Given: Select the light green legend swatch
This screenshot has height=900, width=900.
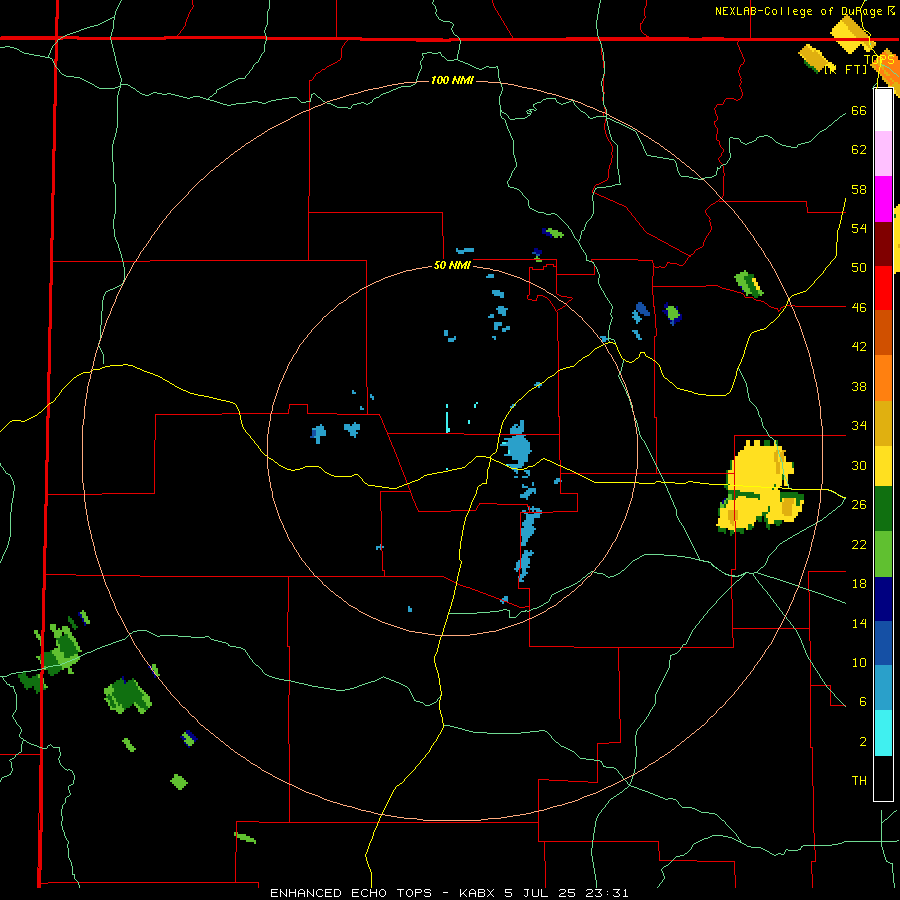Looking at the screenshot, I should coord(883,554).
